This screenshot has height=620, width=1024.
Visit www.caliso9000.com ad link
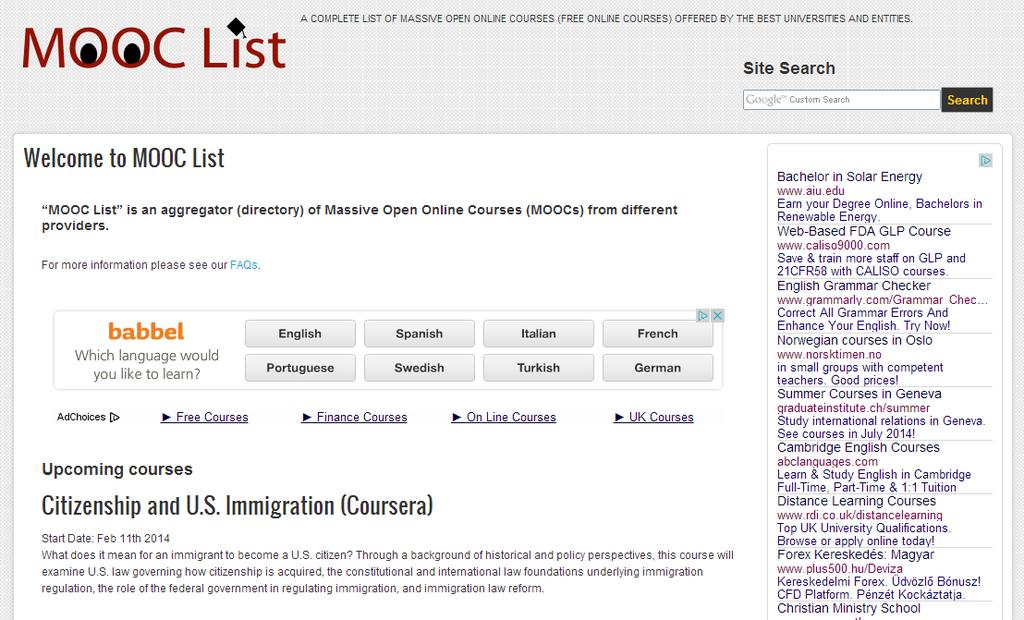click(x=833, y=246)
